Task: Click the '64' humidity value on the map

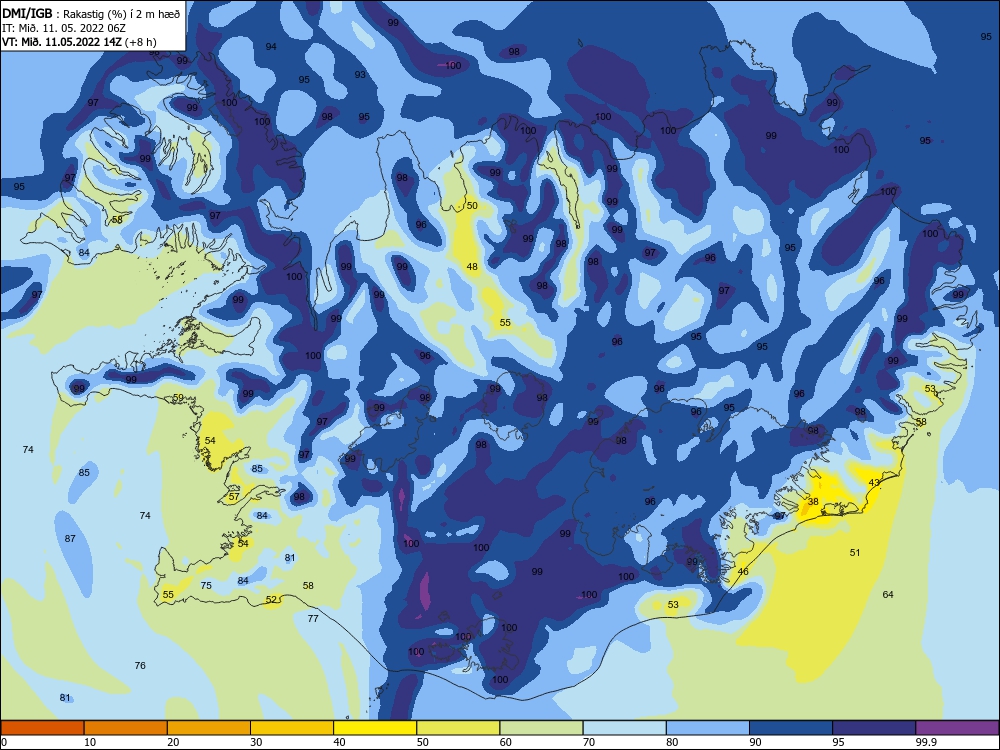Action: (888, 594)
